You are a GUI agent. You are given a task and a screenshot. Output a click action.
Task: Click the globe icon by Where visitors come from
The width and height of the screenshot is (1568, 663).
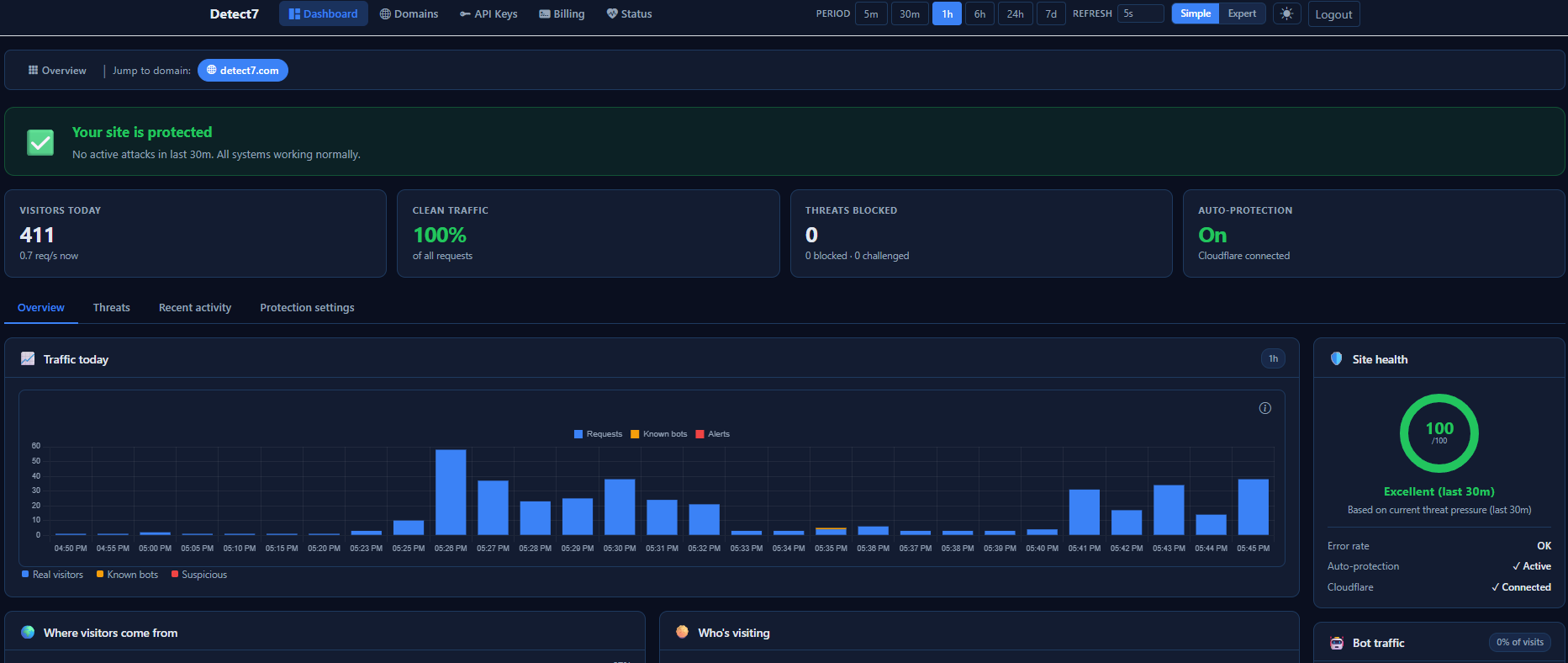(x=28, y=632)
